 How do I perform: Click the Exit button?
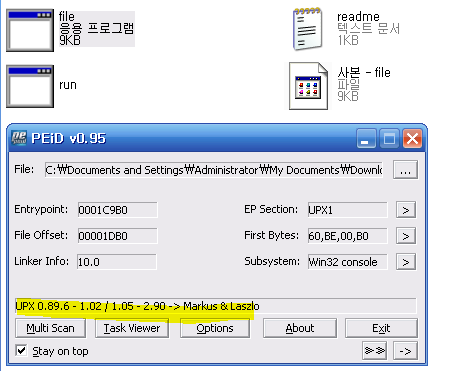click(x=381, y=328)
